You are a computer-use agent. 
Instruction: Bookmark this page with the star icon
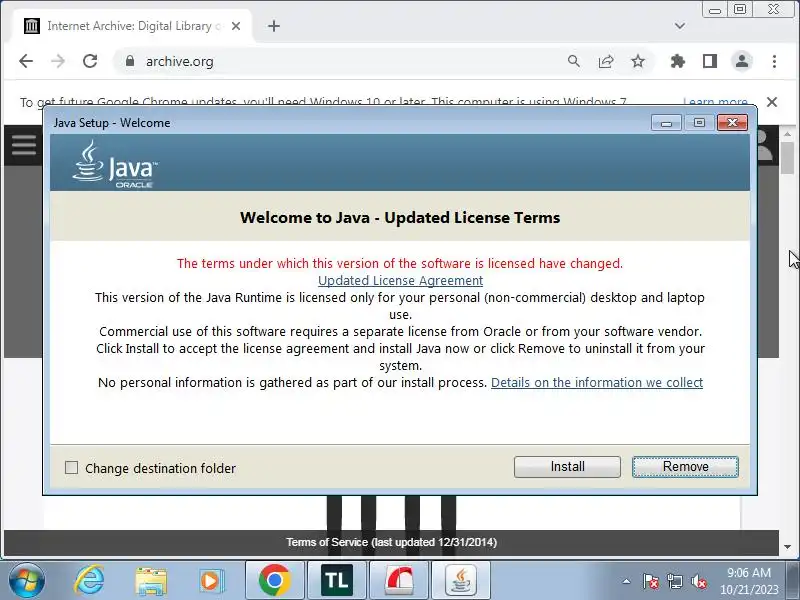(x=638, y=61)
